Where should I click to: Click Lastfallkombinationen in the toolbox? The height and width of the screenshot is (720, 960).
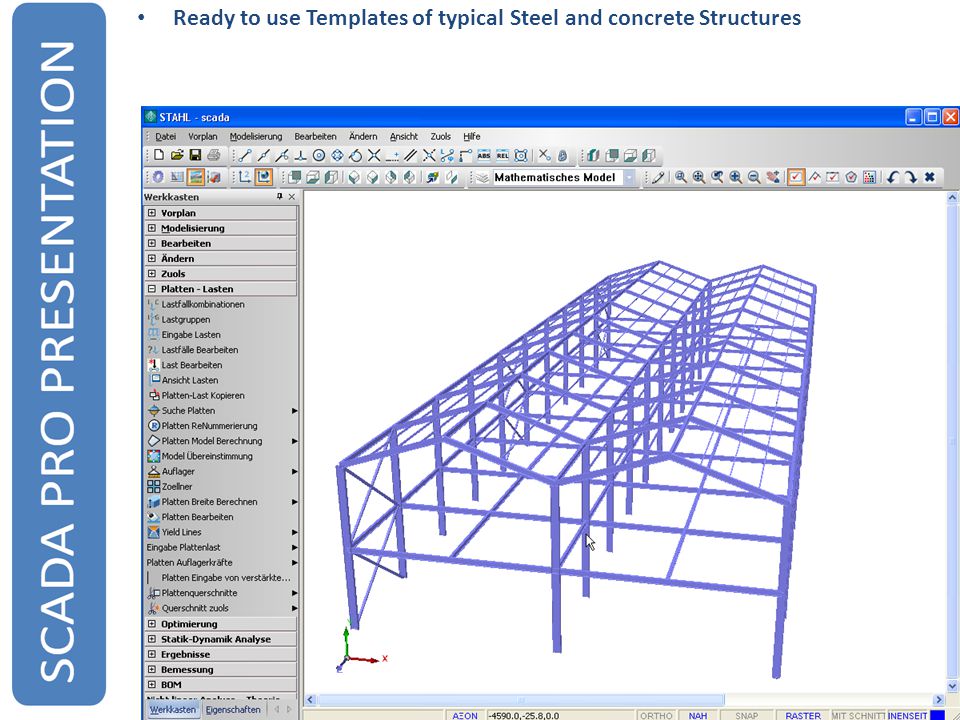click(203, 304)
